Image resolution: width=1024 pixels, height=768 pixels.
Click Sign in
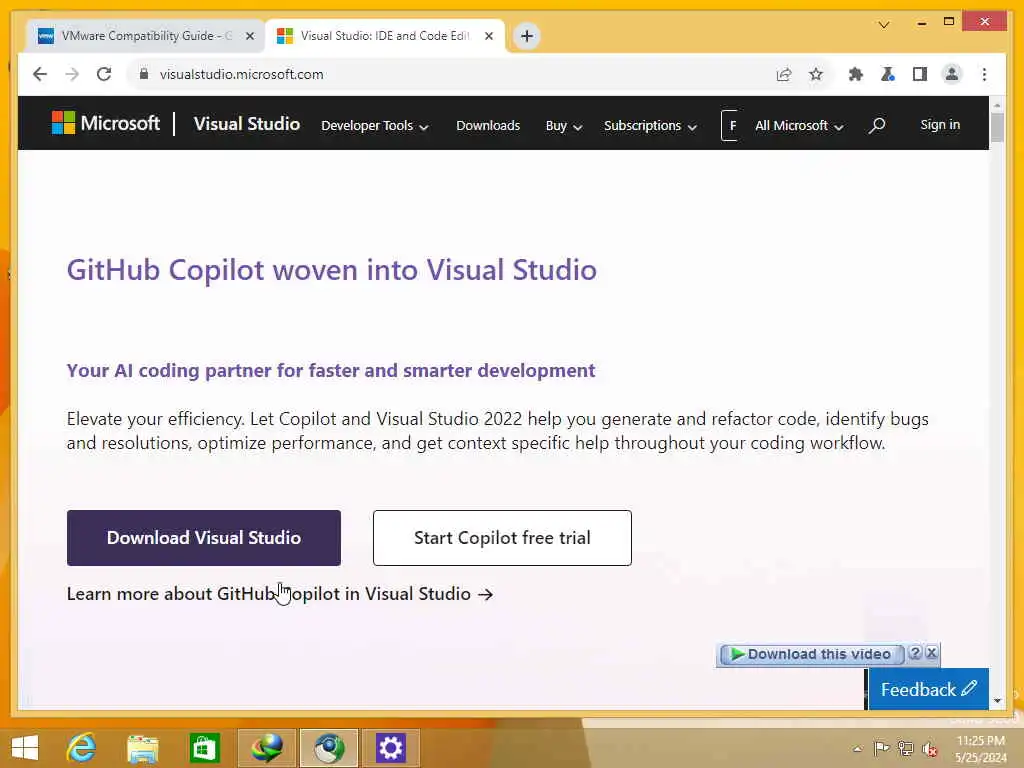(x=940, y=125)
